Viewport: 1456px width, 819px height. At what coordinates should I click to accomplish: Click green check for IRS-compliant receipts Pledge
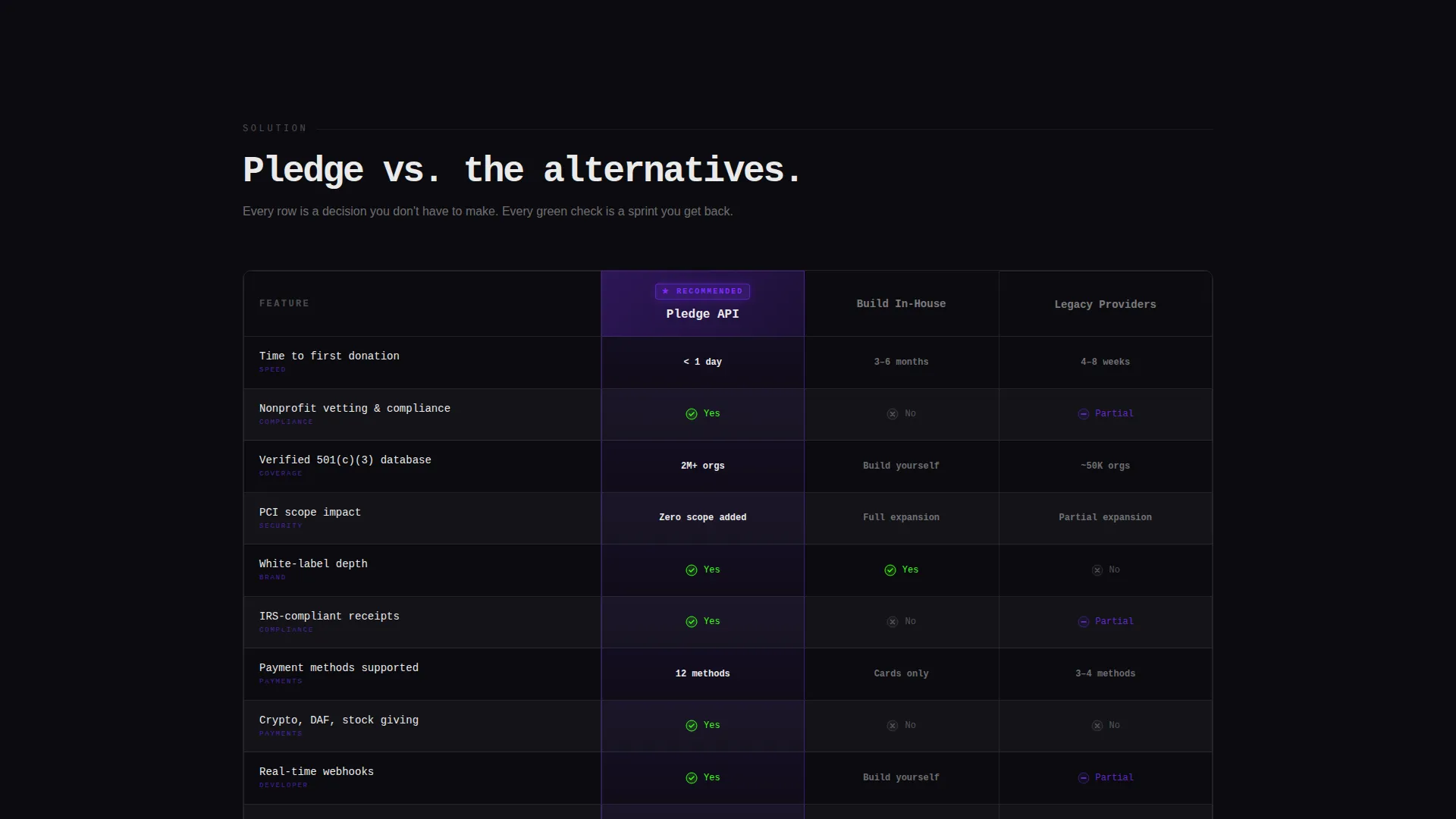[x=691, y=622]
